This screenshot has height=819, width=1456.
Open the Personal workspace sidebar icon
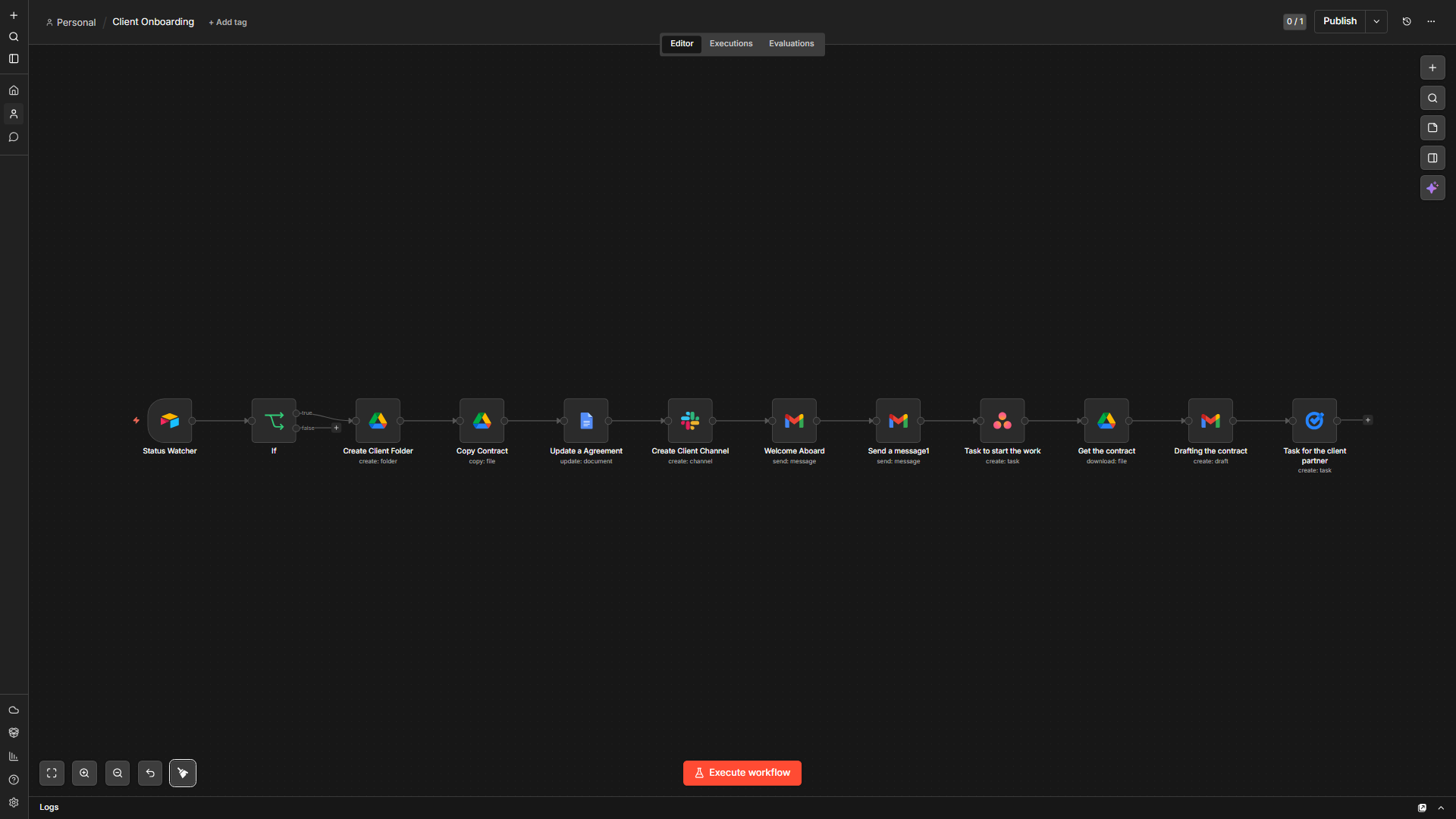point(14,114)
